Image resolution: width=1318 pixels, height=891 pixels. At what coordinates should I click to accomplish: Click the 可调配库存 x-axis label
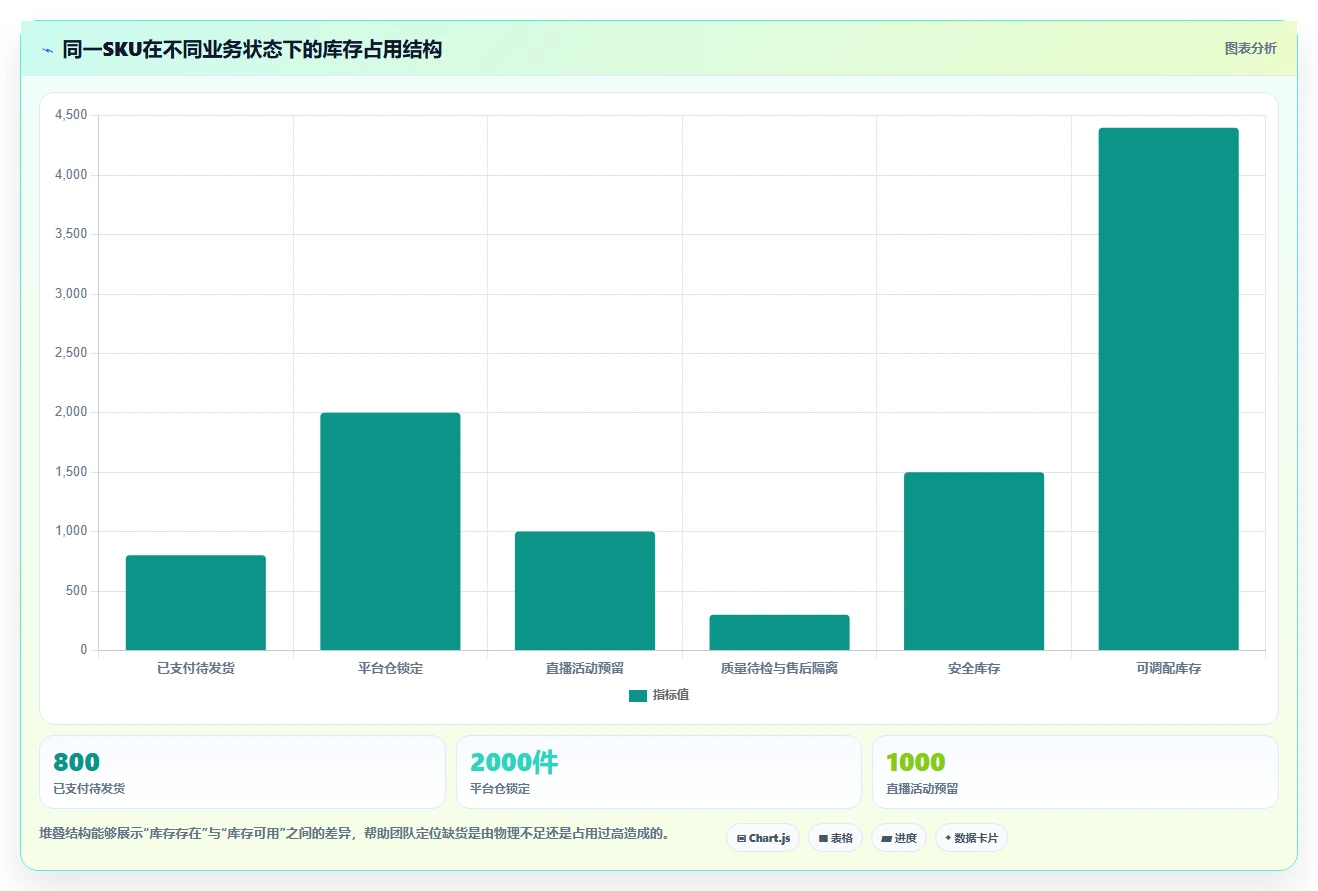[x=1168, y=668]
